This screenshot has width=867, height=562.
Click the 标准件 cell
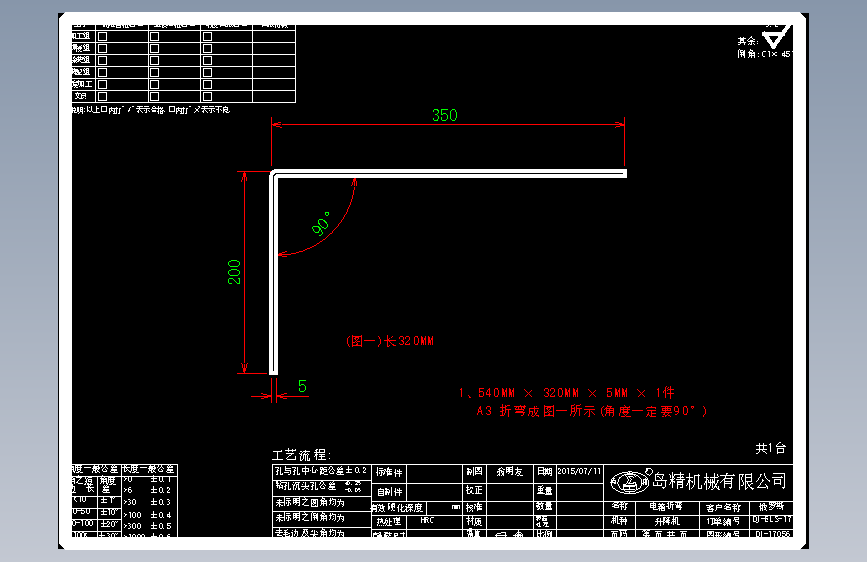tap(389, 472)
